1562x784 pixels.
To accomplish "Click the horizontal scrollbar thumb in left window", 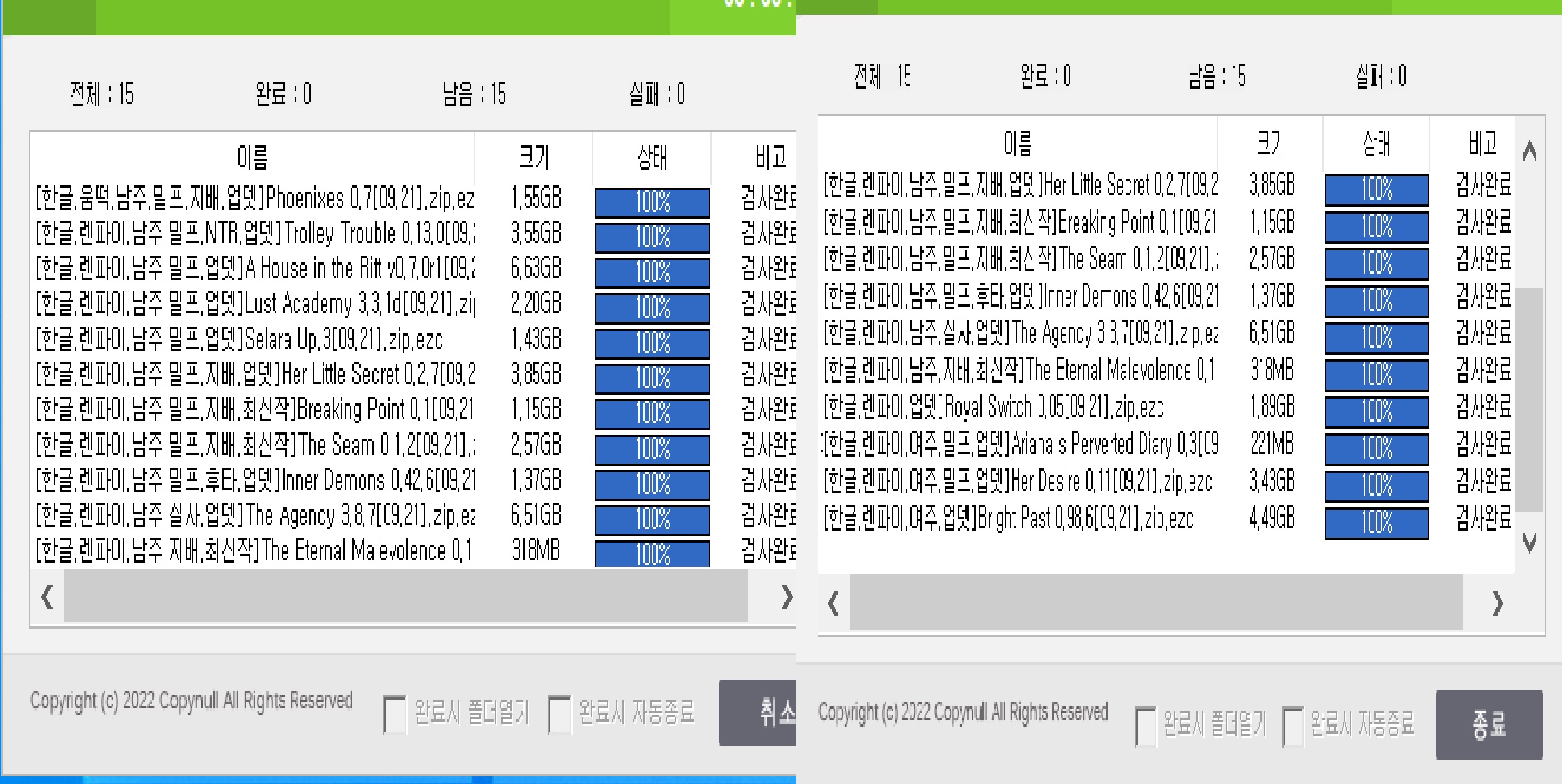I will (x=406, y=596).
